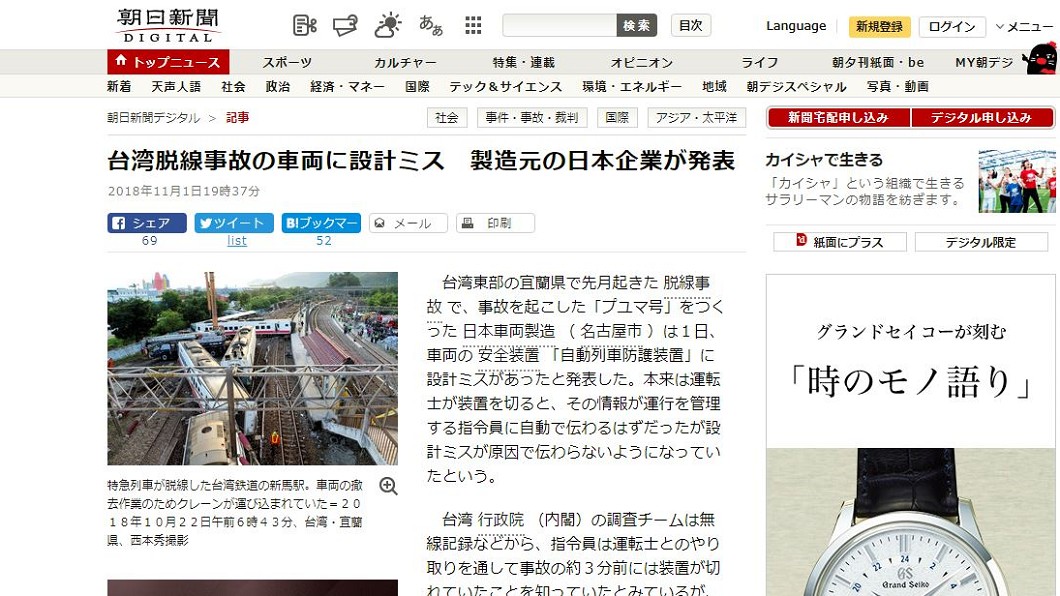The height and width of the screenshot is (596, 1060).
Task: Expand the メニュー dropdown
Action: 1025,27
